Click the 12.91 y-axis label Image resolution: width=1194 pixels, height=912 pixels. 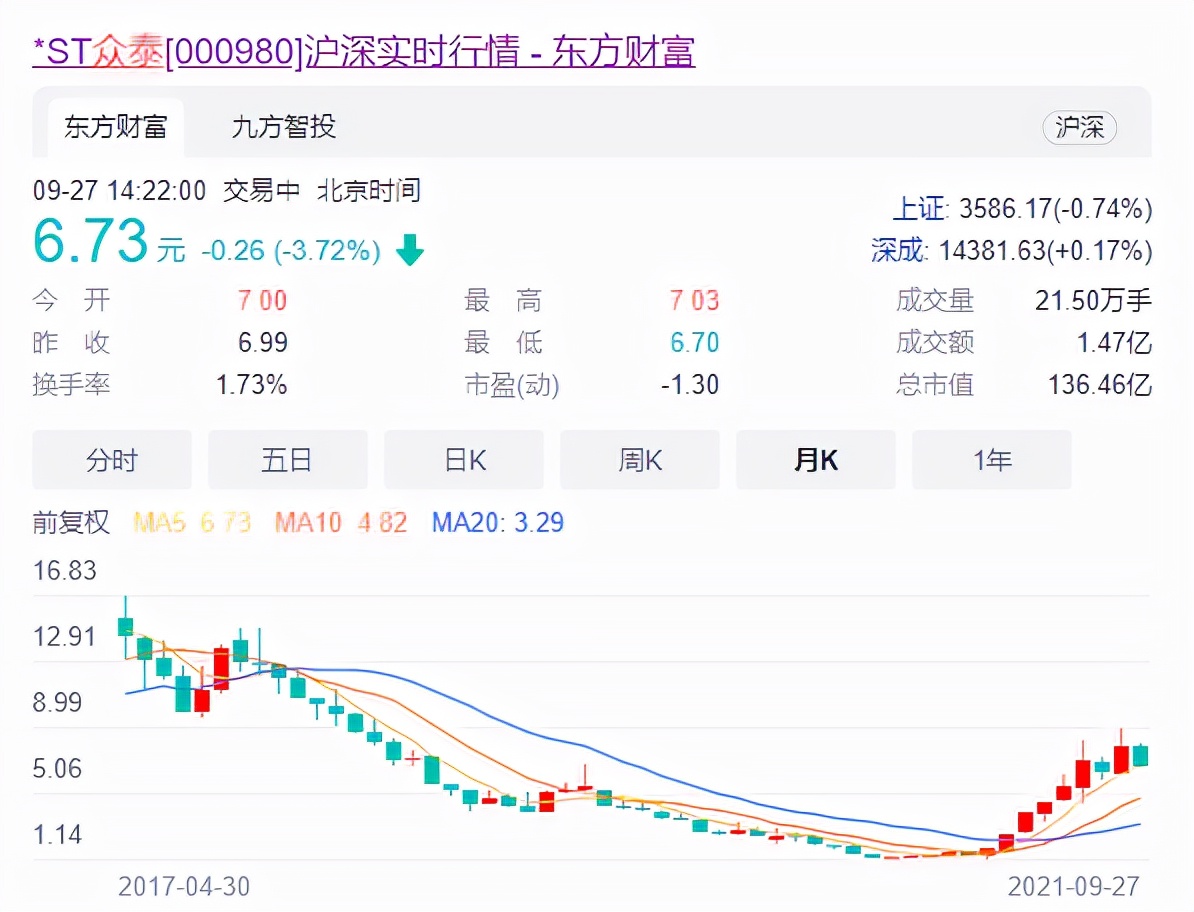[x=65, y=636]
